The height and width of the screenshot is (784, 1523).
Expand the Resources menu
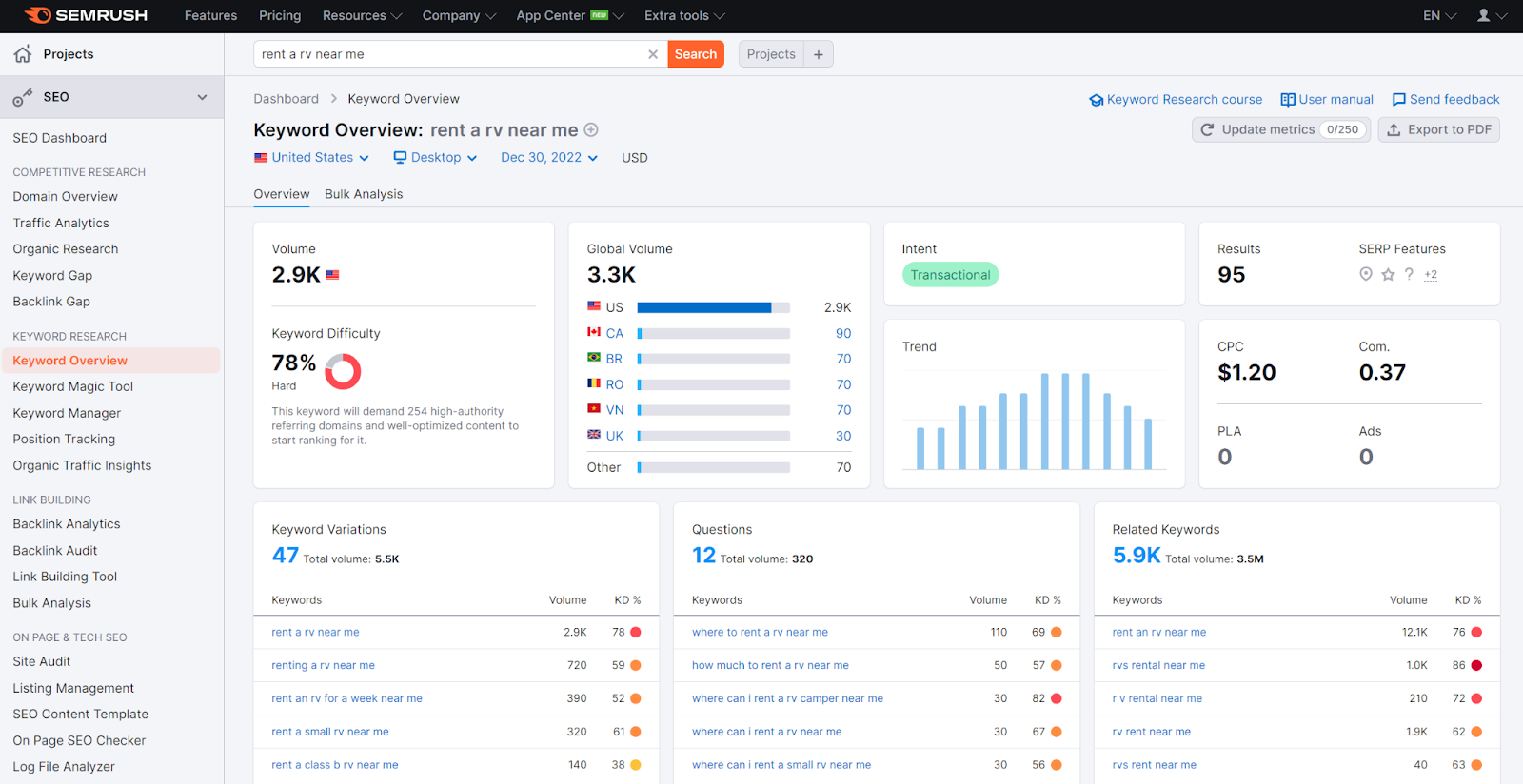tap(362, 15)
